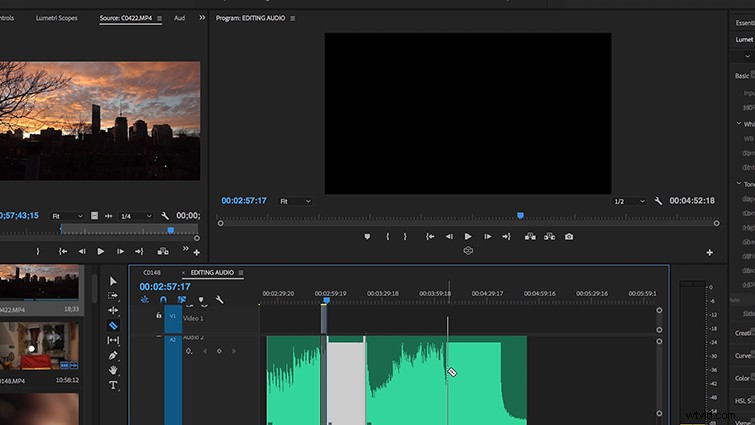This screenshot has width=755, height=425.
Task: Select the Hand tool
Action: (x=113, y=370)
